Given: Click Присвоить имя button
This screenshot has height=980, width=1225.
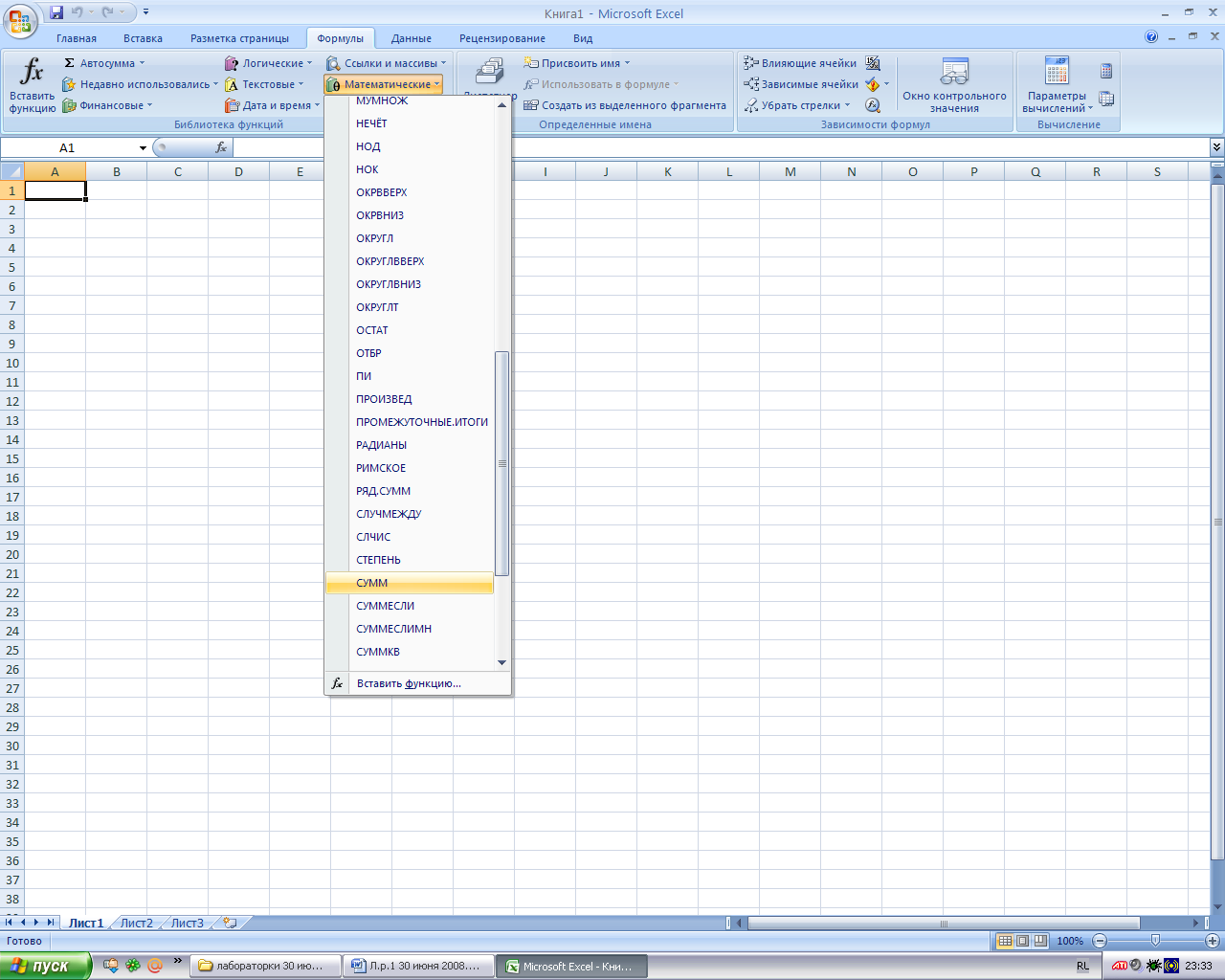Looking at the screenshot, I should (x=577, y=63).
